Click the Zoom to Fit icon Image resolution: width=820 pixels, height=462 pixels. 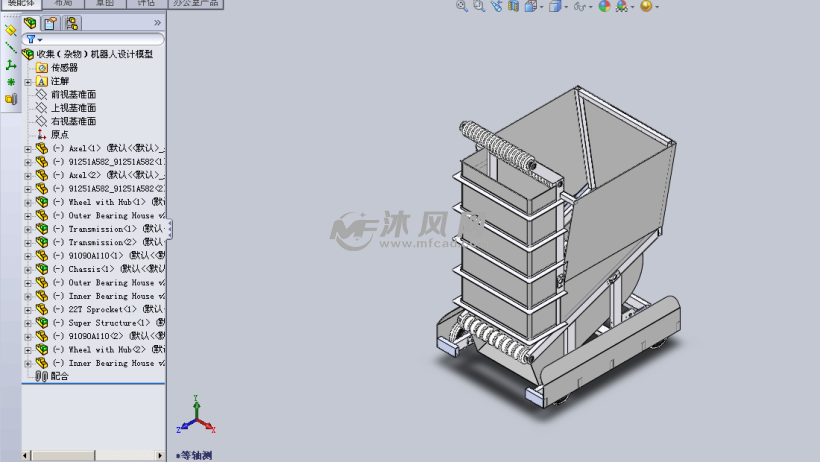(x=461, y=6)
